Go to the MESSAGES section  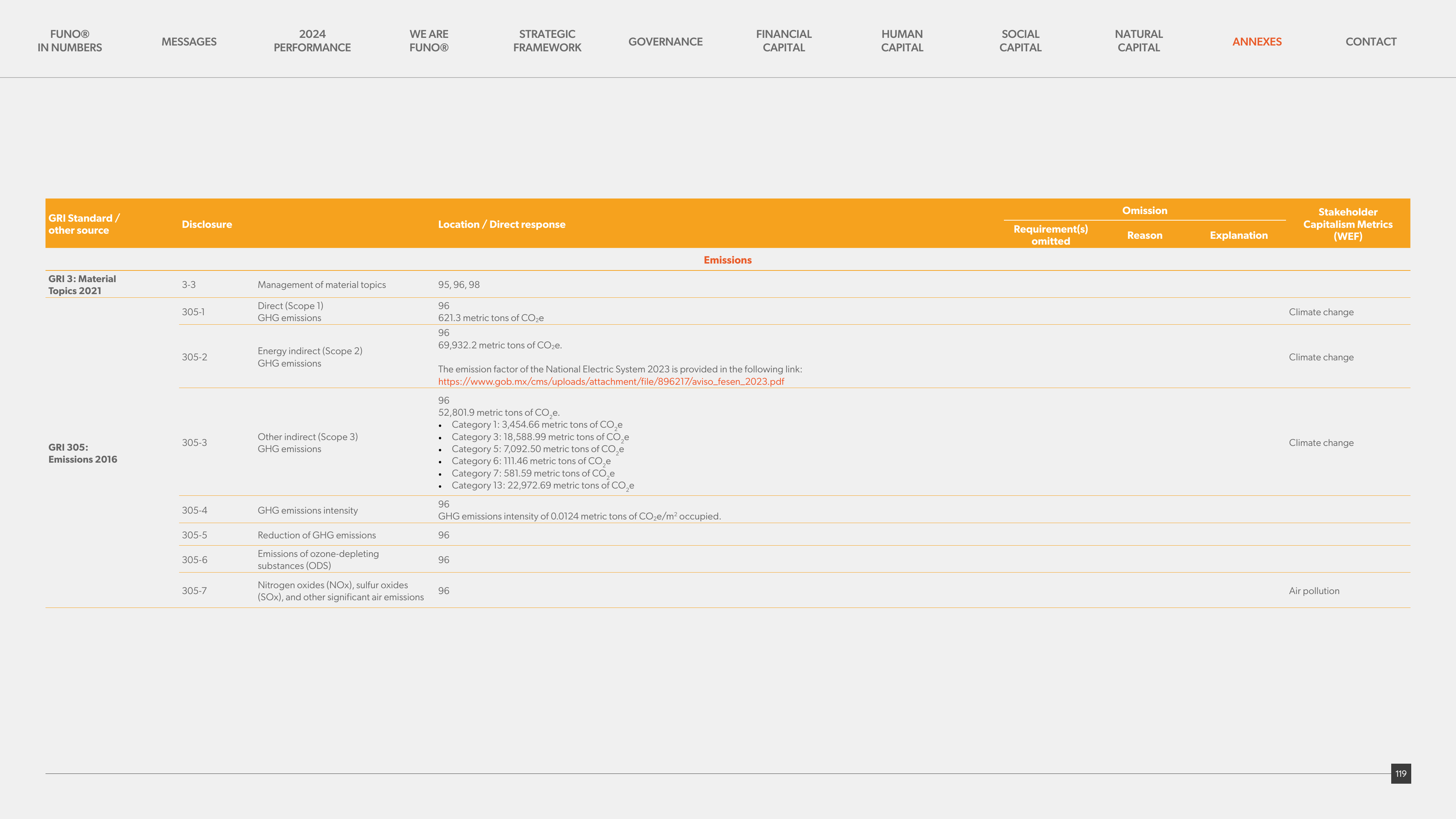189,41
